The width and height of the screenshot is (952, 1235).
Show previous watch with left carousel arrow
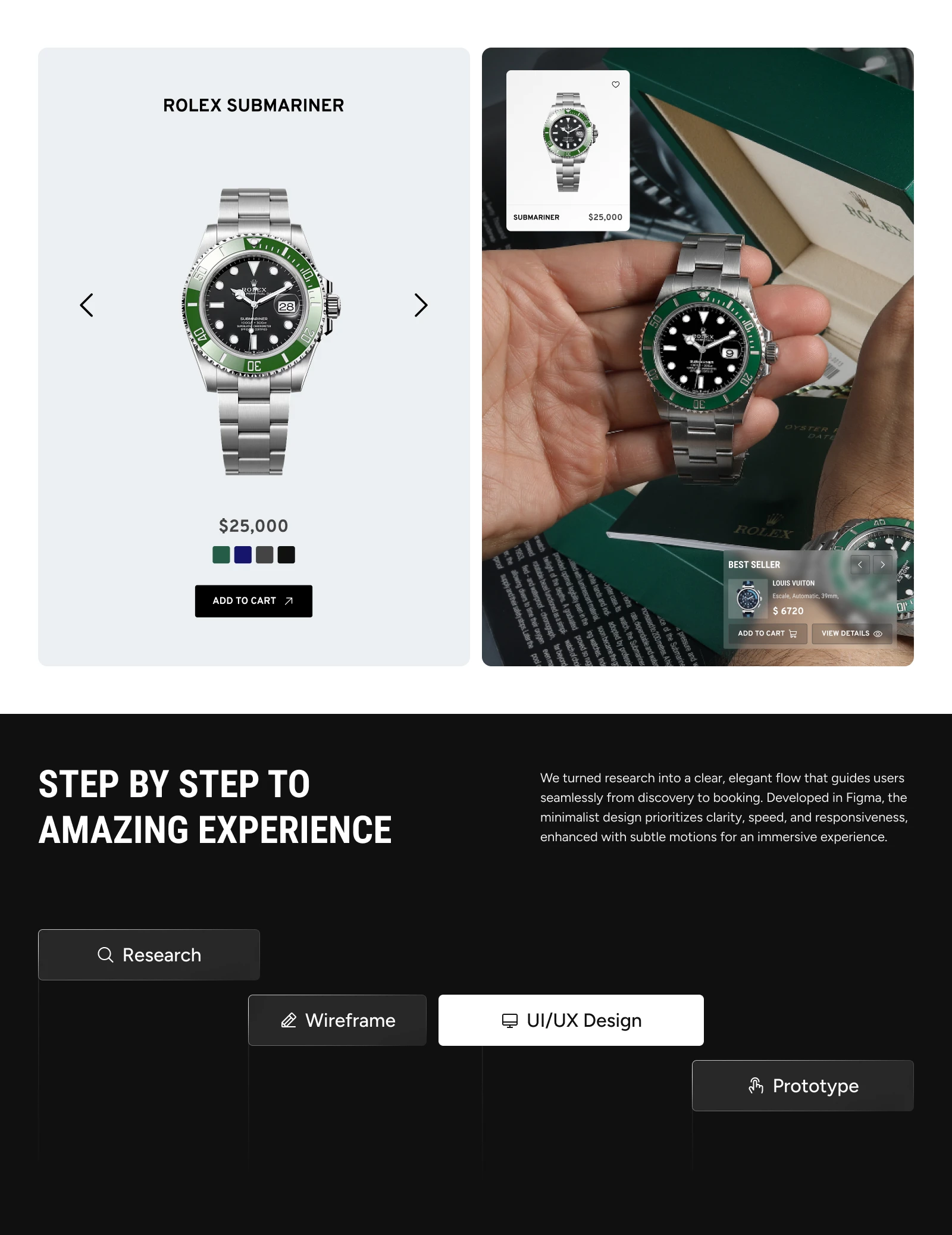tap(87, 305)
